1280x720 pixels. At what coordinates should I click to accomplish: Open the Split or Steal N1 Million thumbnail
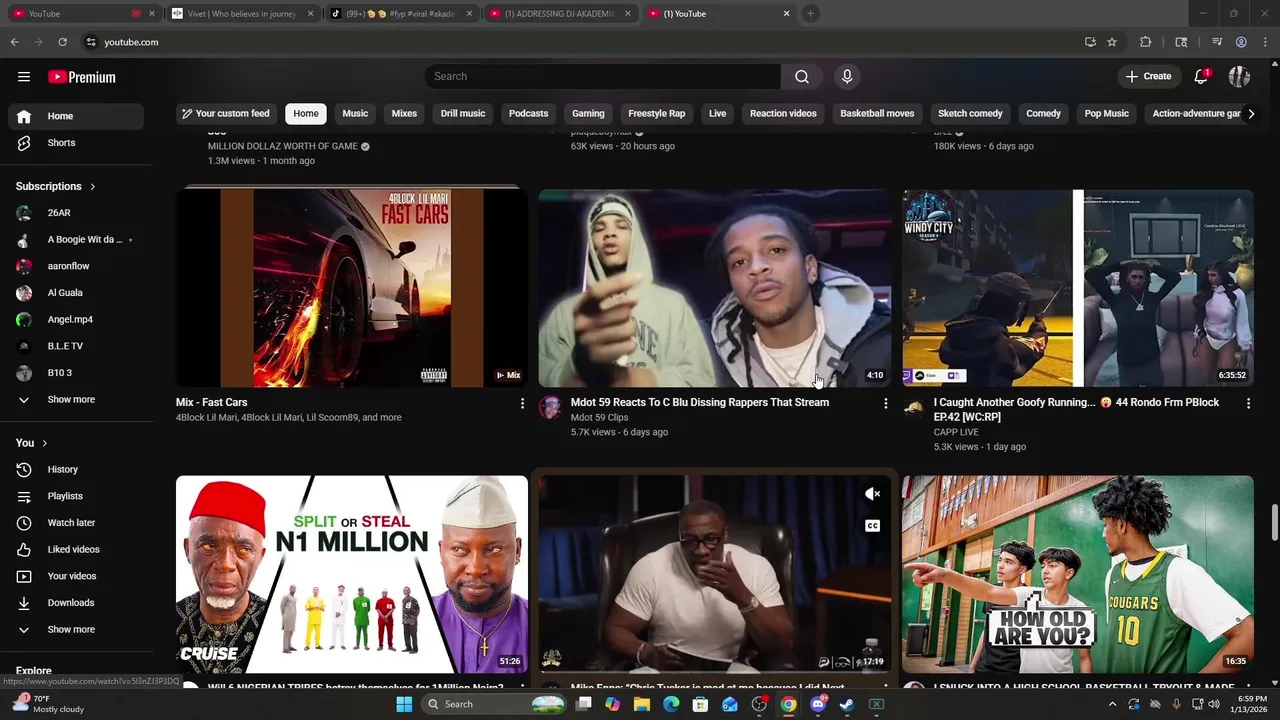click(352, 574)
